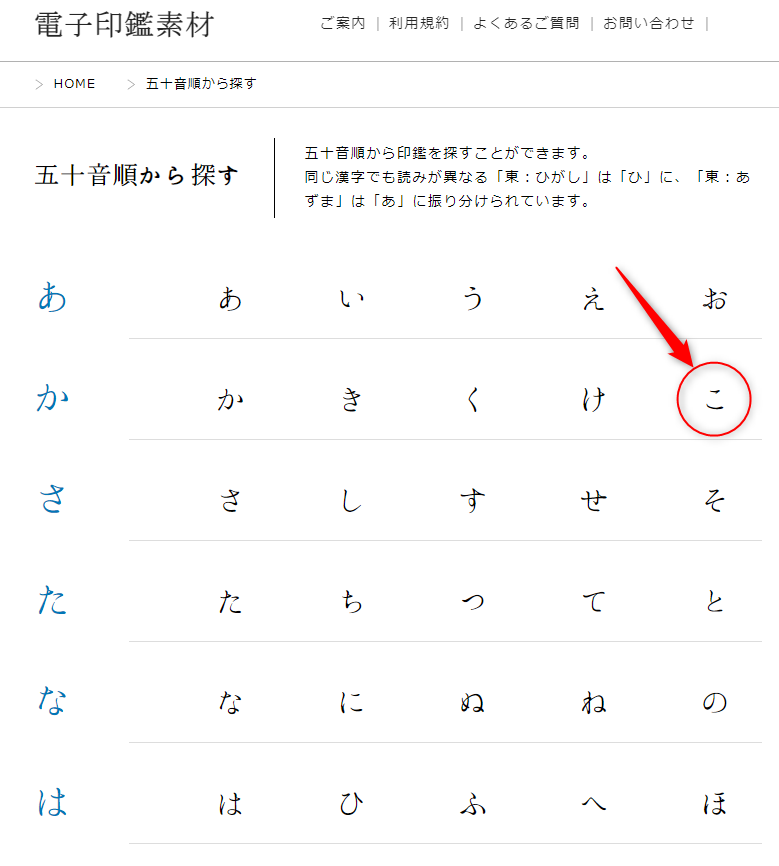Choose the そ kana link

pos(715,500)
